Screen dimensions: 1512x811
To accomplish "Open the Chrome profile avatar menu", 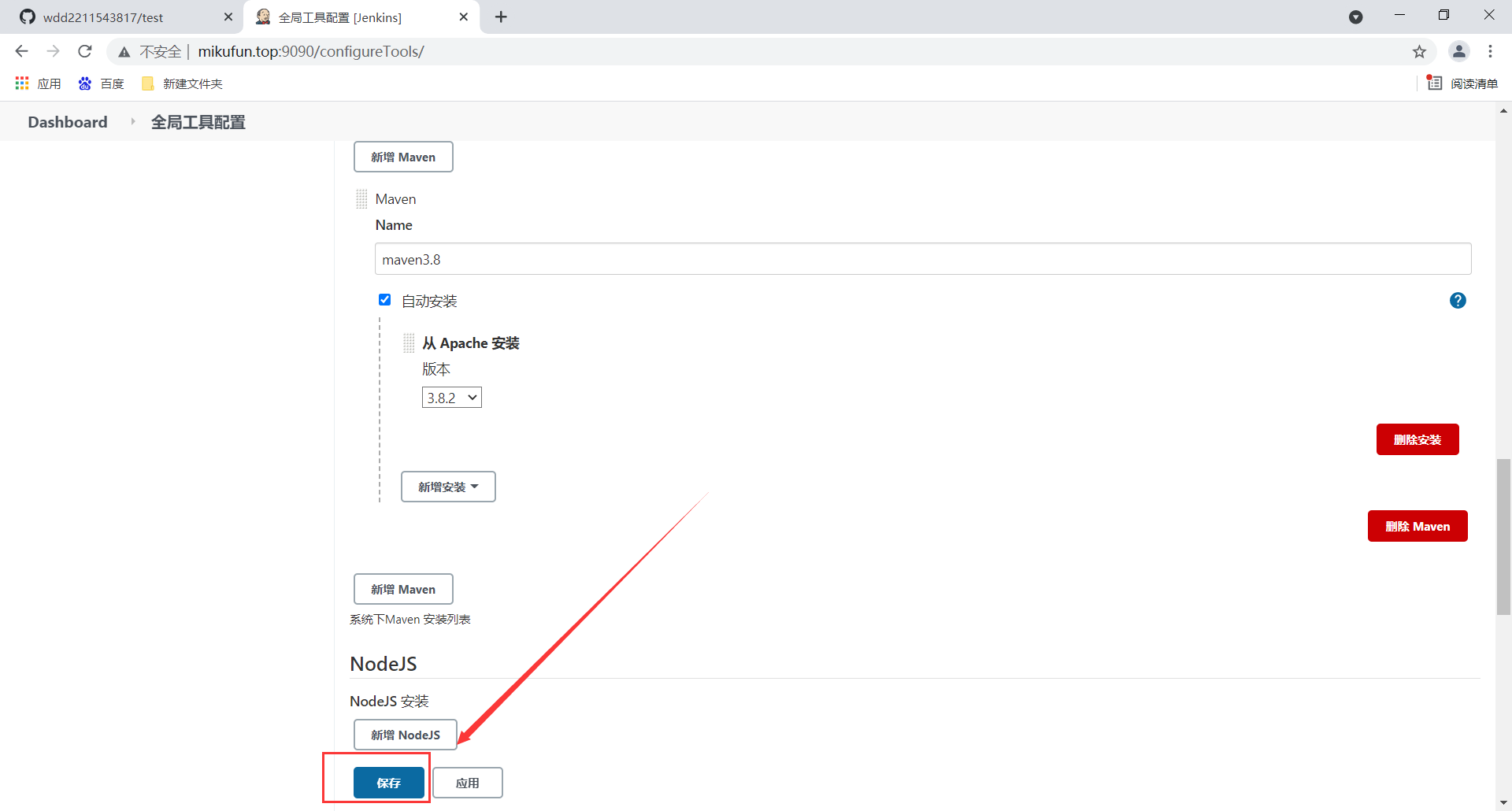I will click(x=1459, y=51).
